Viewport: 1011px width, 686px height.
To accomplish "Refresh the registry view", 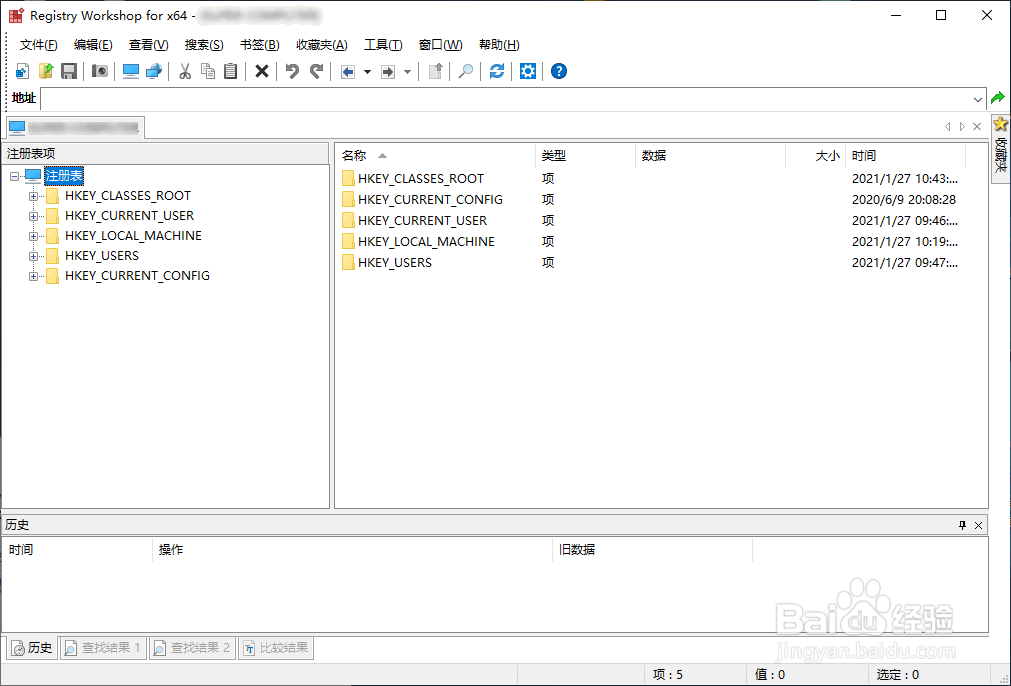I will point(496,71).
